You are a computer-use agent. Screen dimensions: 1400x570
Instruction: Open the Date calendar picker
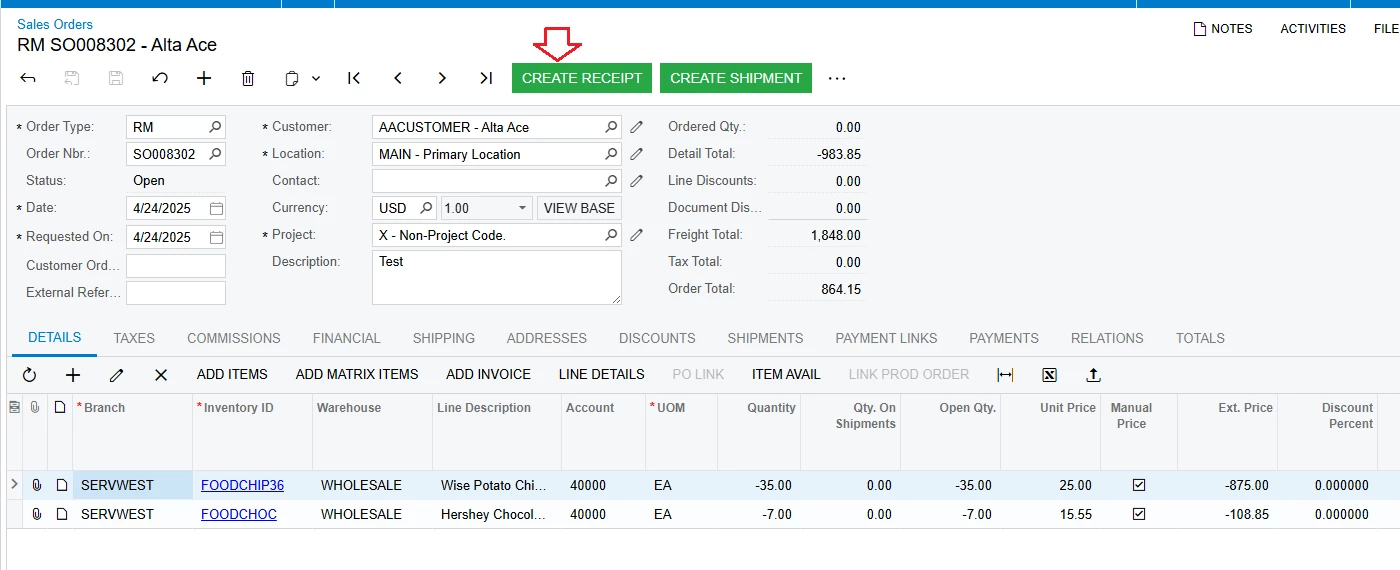click(x=216, y=208)
